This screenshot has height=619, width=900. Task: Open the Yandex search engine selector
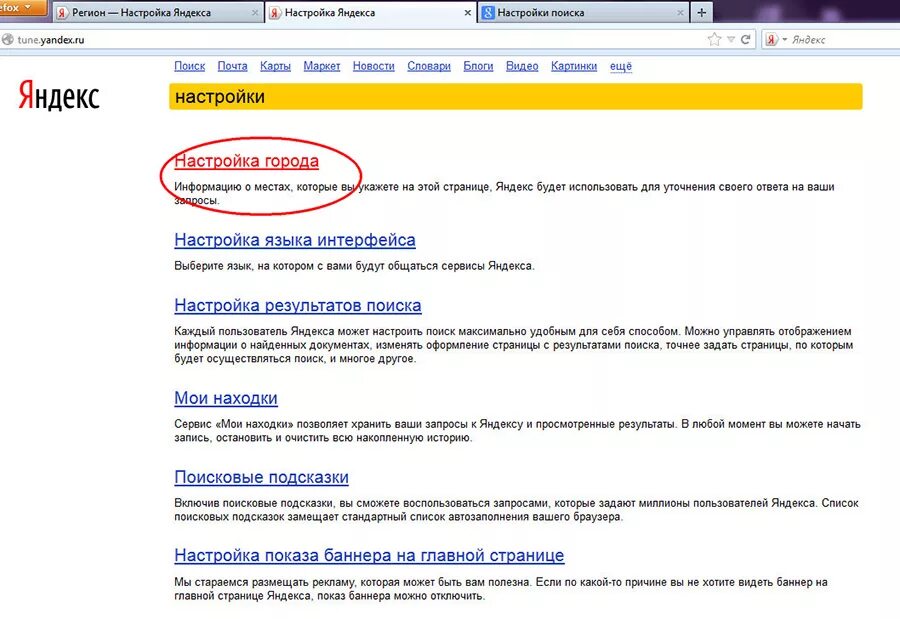pyautogui.click(x=776, y=40)
